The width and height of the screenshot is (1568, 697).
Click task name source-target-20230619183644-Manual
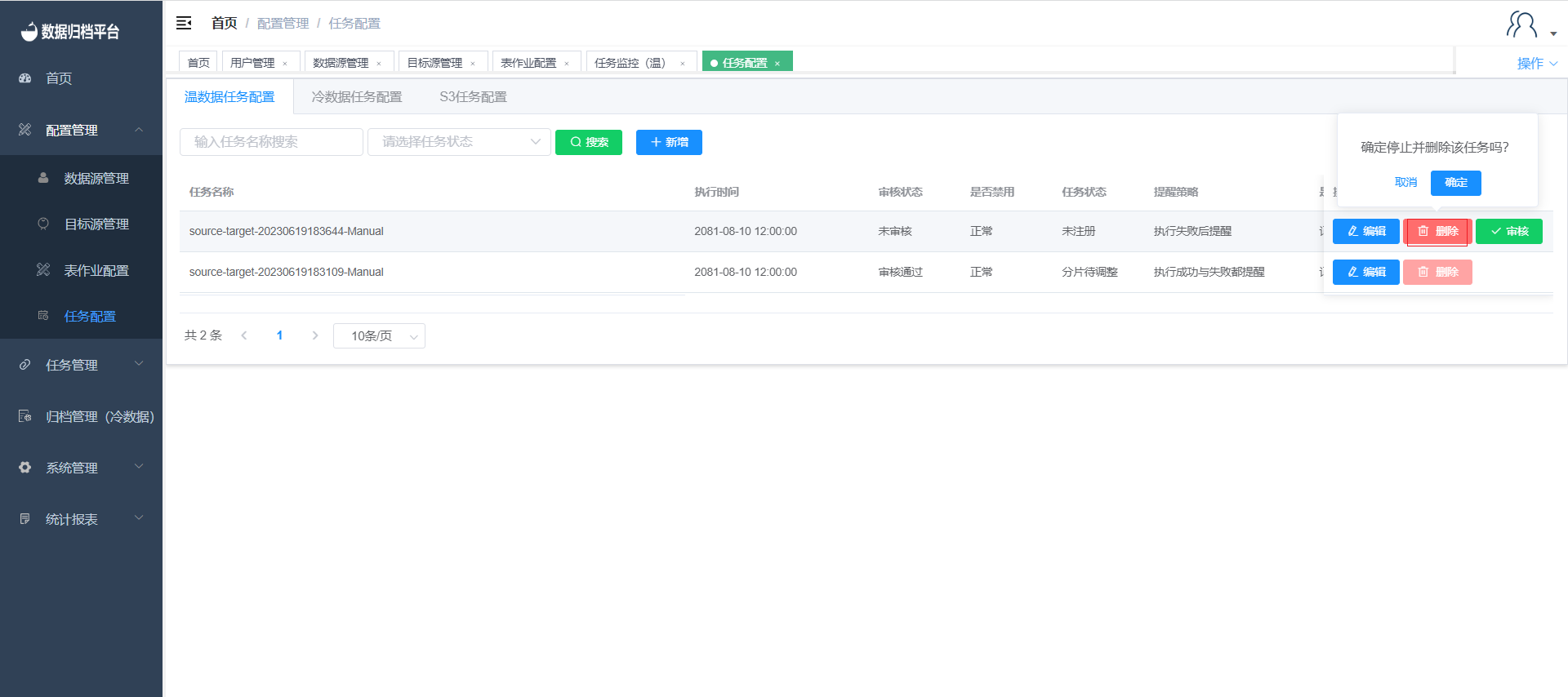point(287,232)
